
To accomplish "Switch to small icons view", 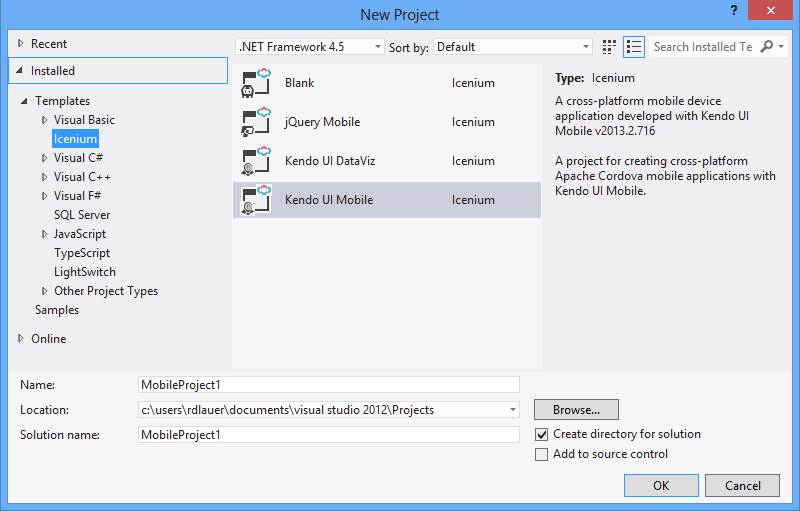I will click(x=609, y=47).
